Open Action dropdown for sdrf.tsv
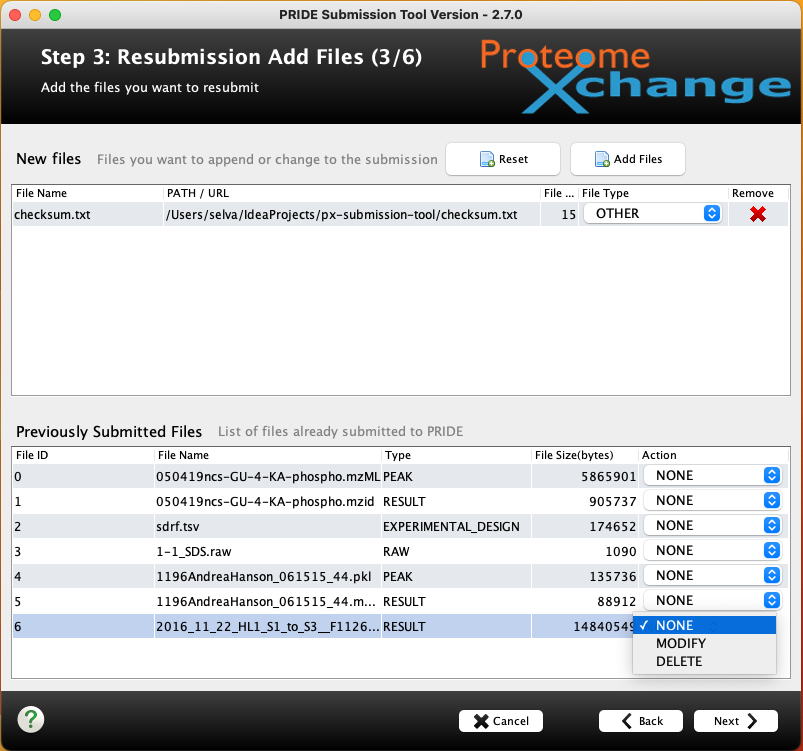The width and height of the screenshot is (803, 751). click(x=712, y=526)
